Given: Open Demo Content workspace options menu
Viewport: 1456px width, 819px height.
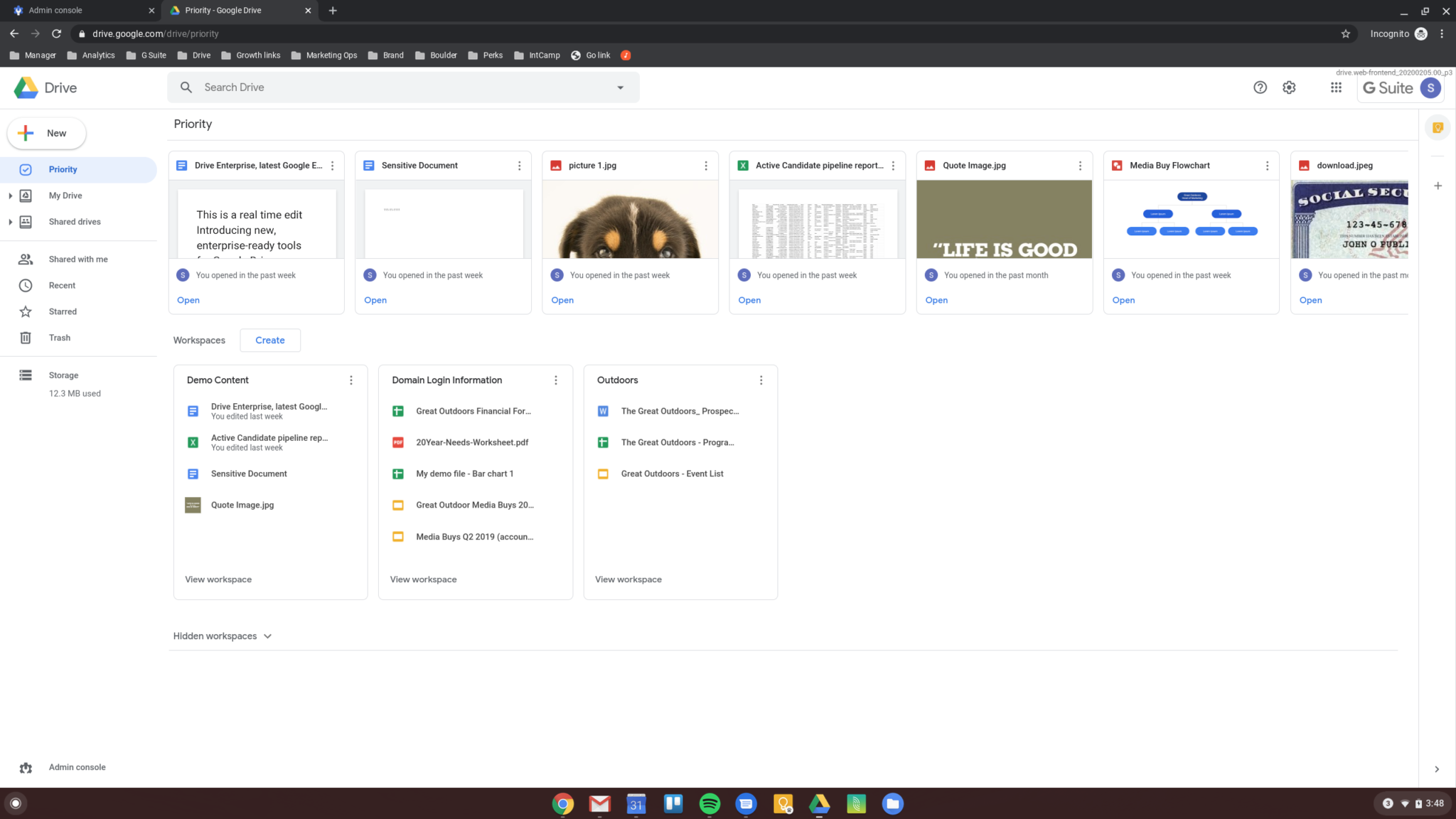Looking at the screenshot, I should coord(350,380).
